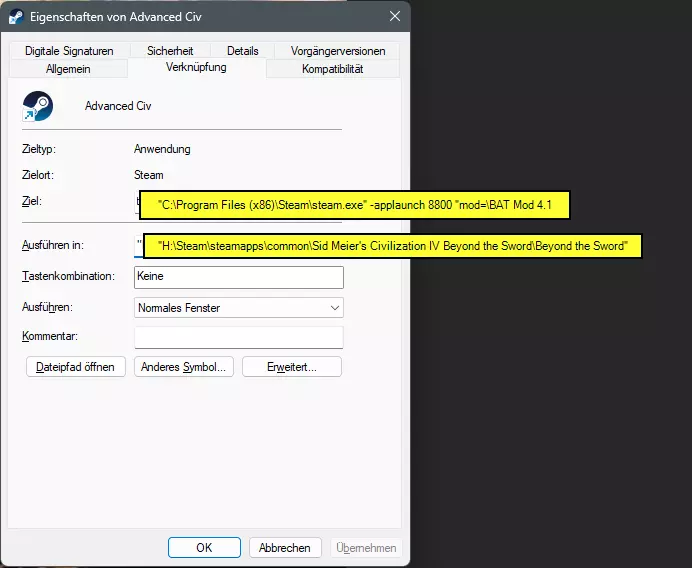Click into the Tastenkombination field showing Keine
The height and width of the screenshot is (568, 692).
239,277
